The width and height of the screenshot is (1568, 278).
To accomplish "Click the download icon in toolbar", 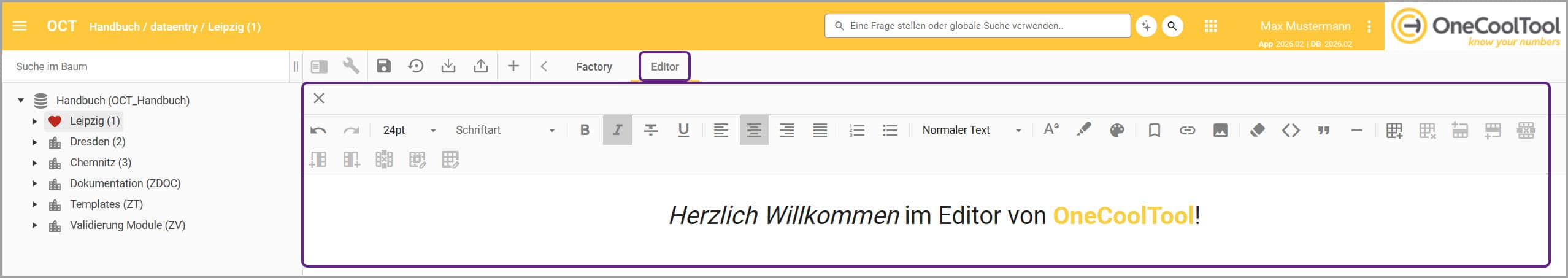I will [448, 66].
